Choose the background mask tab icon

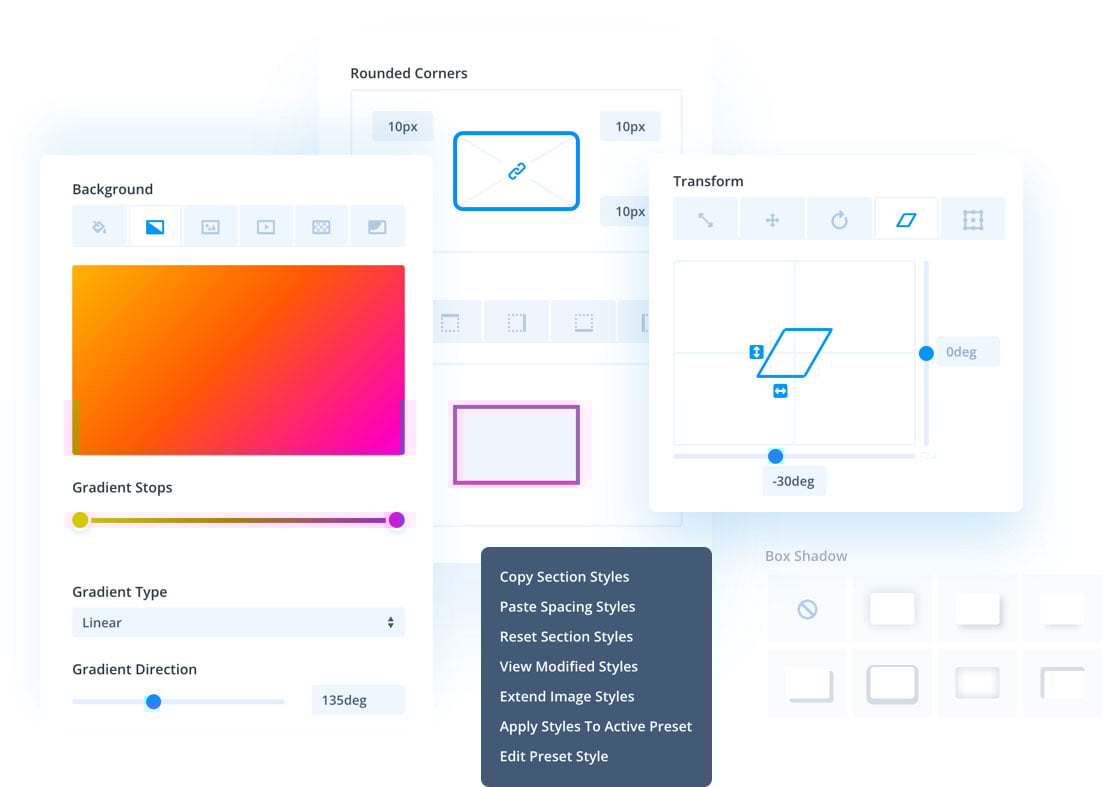[x=376, y=227]
